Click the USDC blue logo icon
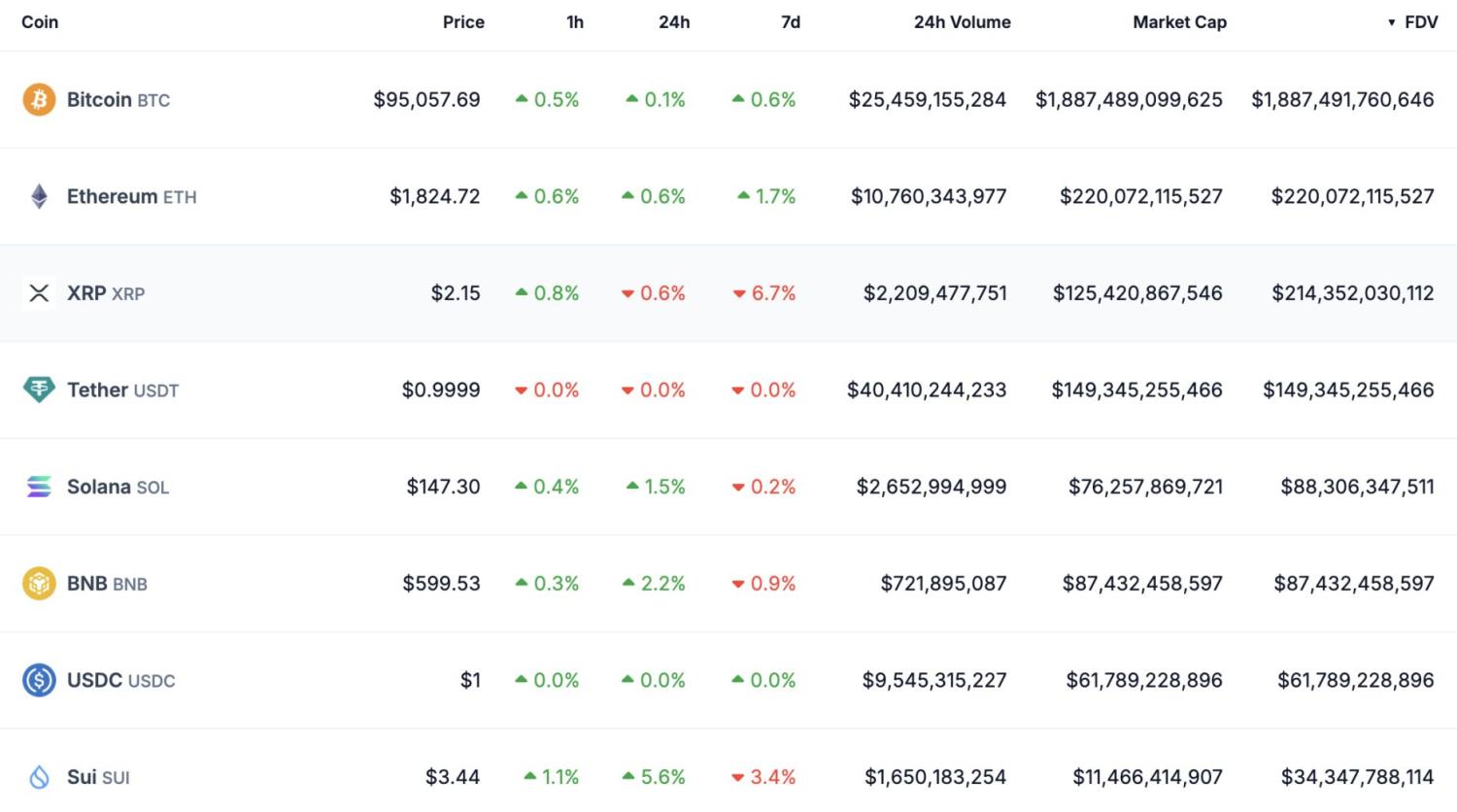1457x812 pixels. tap(39, 680)
